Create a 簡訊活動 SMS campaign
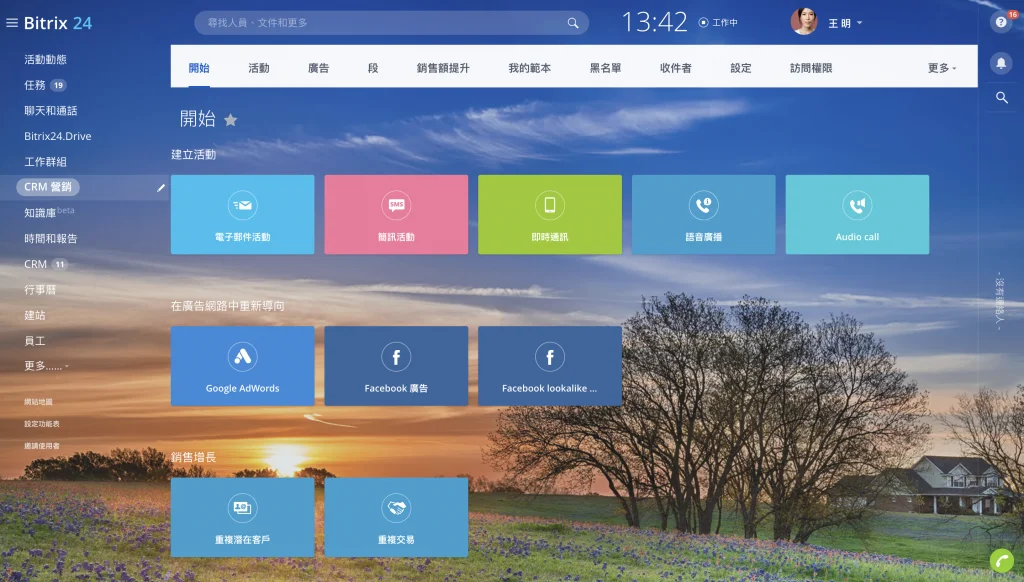Image resolution: width=1024 pixels, height=582 pixels. tap(396, 214)
